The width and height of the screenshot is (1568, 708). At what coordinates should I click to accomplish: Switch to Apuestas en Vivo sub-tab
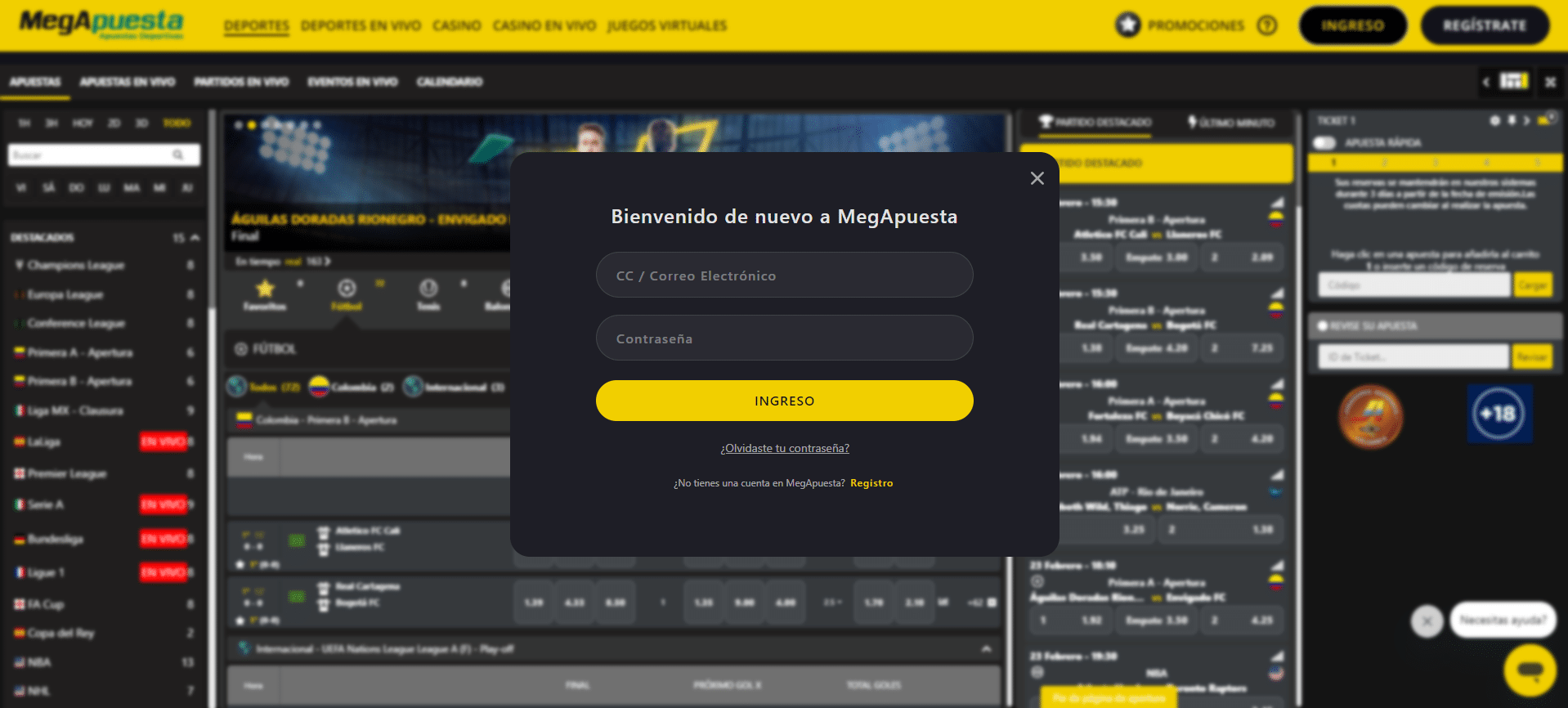128,82
